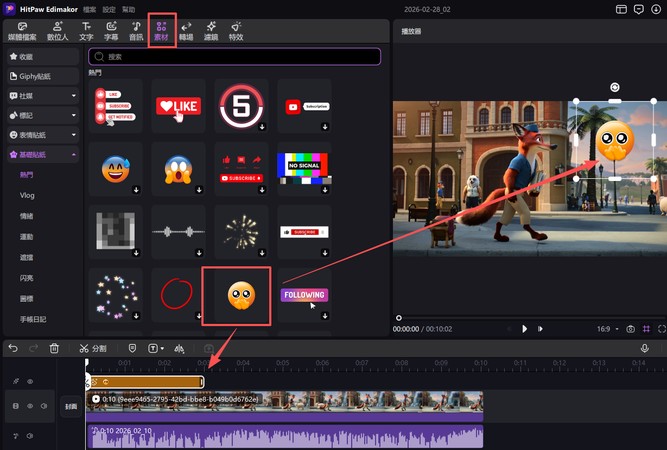This screenshot has height=450, width=667.
Task: Download the fireworks burst sticker
Action: [262, 253]
